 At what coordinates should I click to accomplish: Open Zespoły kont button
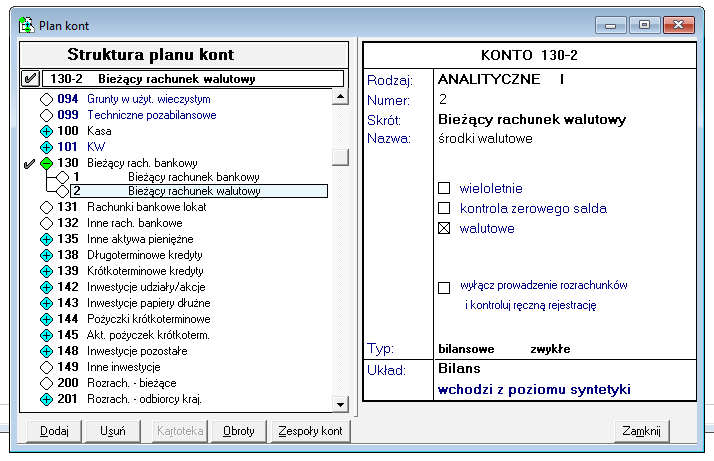pos(311,431)
